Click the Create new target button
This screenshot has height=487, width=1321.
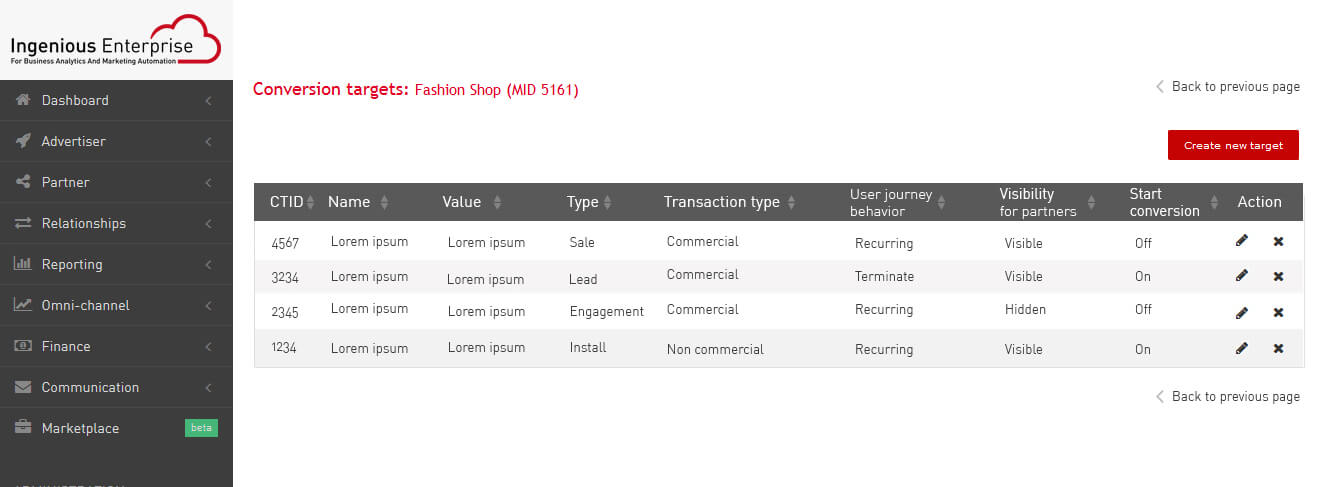click(1233, 145)
